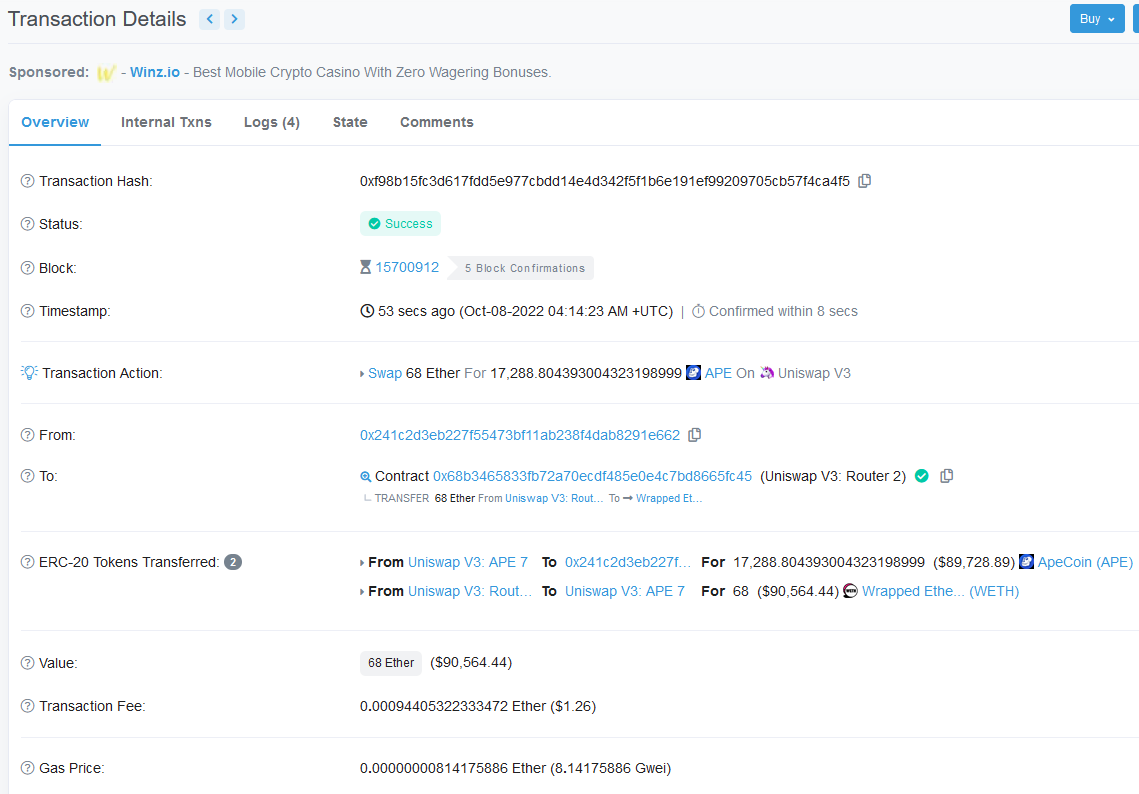Click help icon beside Status

coord(28,224)
